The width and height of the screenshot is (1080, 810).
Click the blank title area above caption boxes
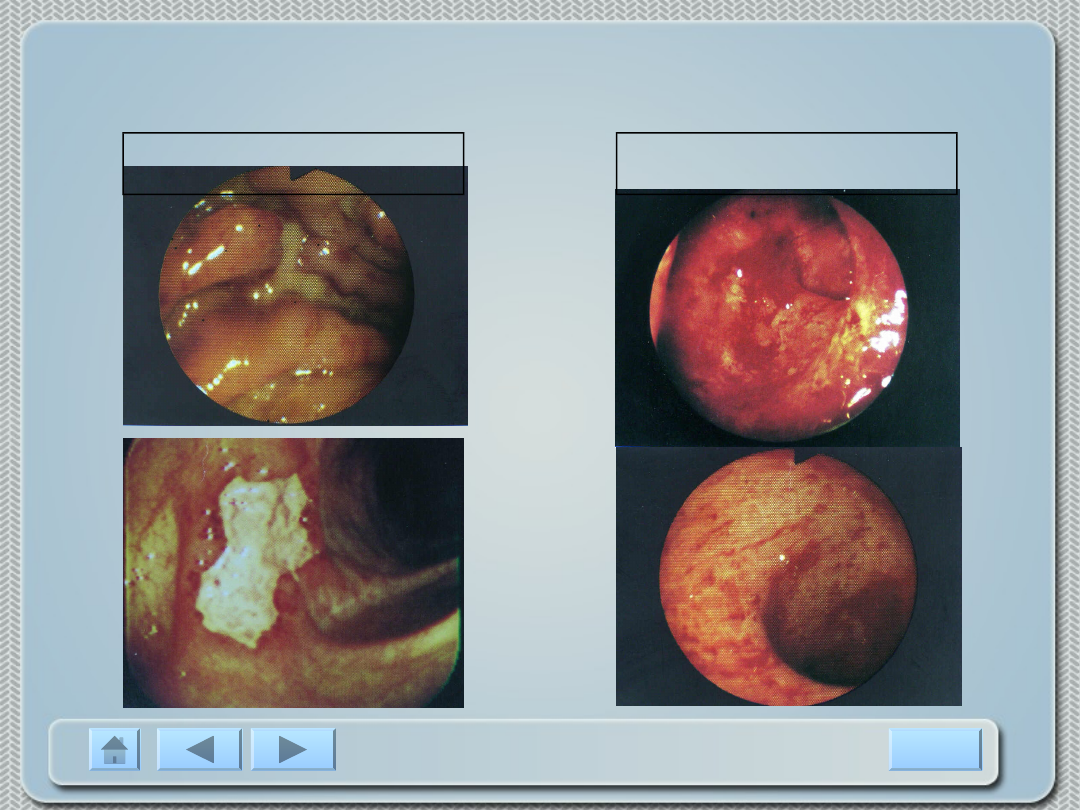coord(540,80)
